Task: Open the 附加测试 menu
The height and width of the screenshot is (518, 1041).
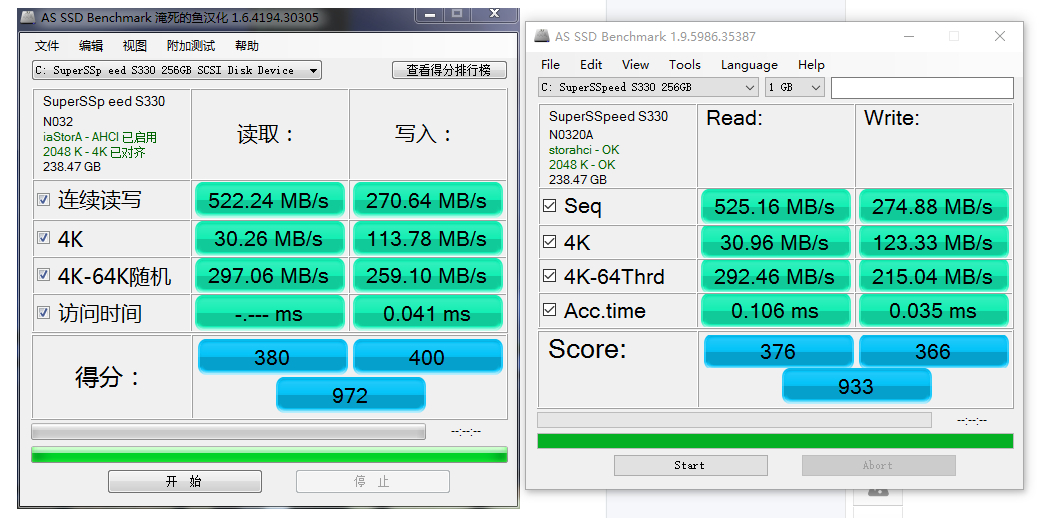Action: (191, 46)
